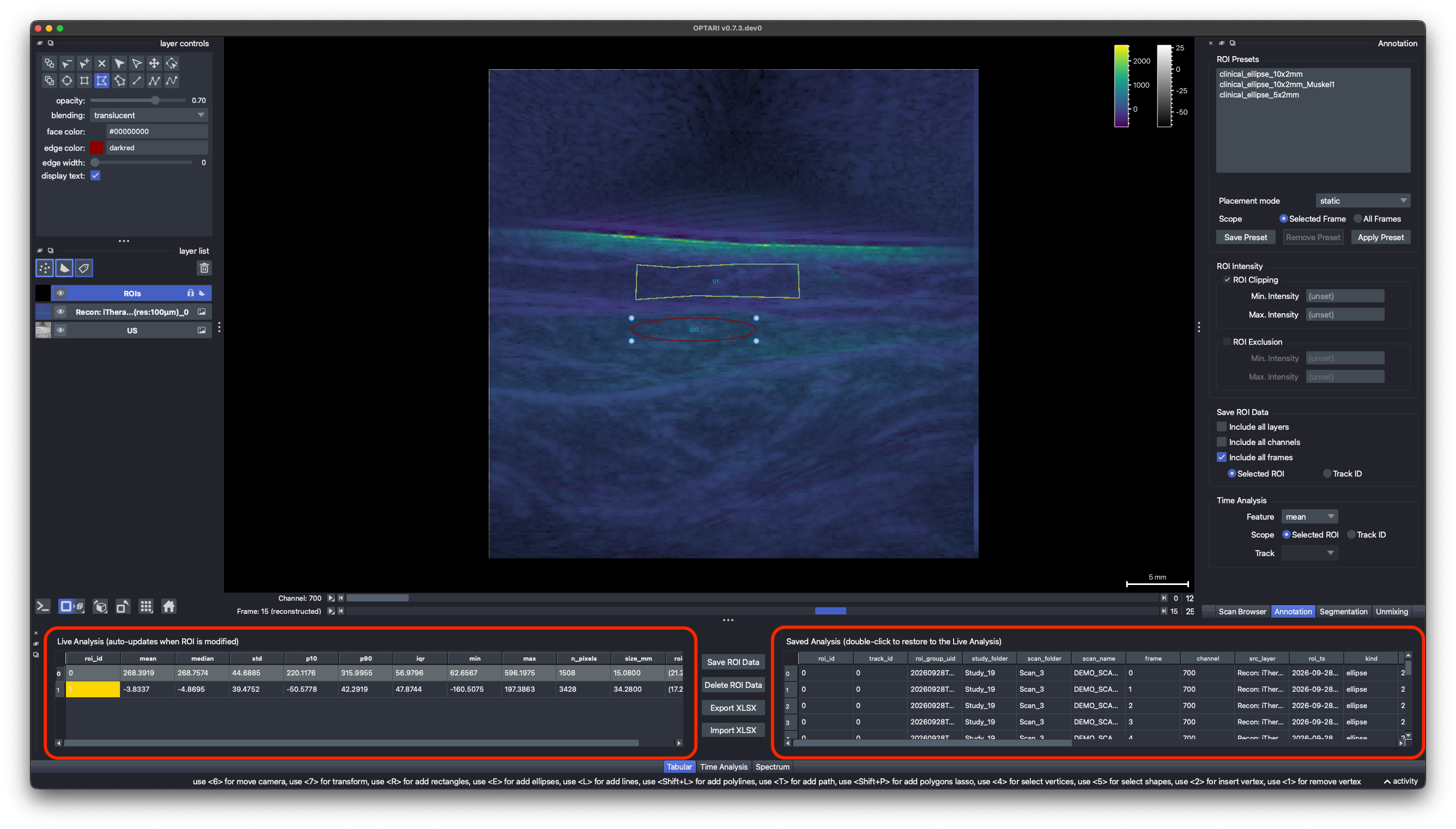
Task: Switch to the Spectrum tab
Action: click(772, 767)
